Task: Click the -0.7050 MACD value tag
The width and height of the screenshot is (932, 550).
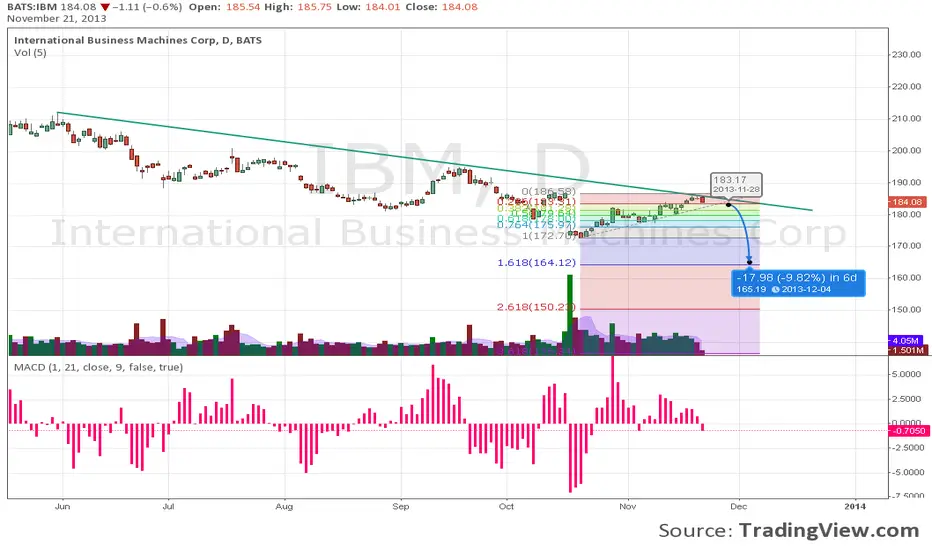Action: point(908,430)
